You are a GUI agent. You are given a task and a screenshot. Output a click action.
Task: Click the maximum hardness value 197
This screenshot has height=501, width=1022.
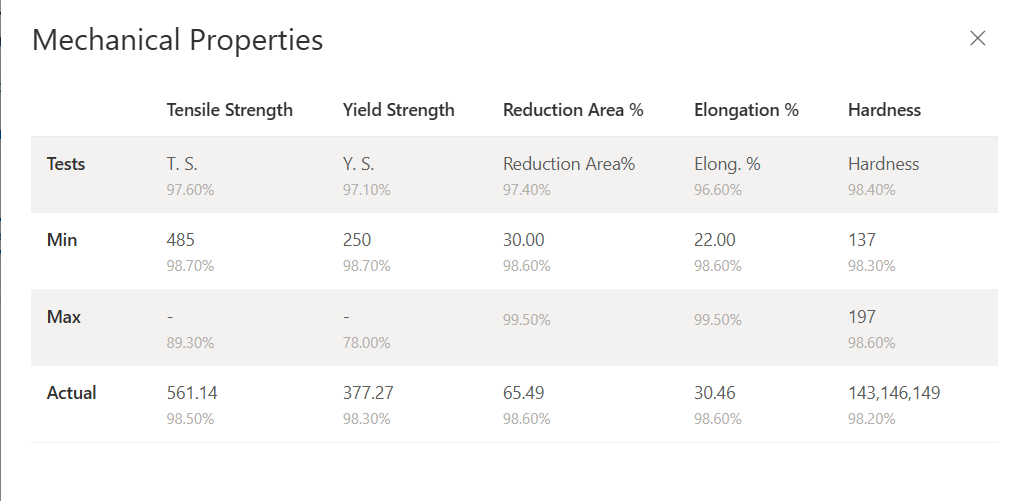click(x=861, y=317)
